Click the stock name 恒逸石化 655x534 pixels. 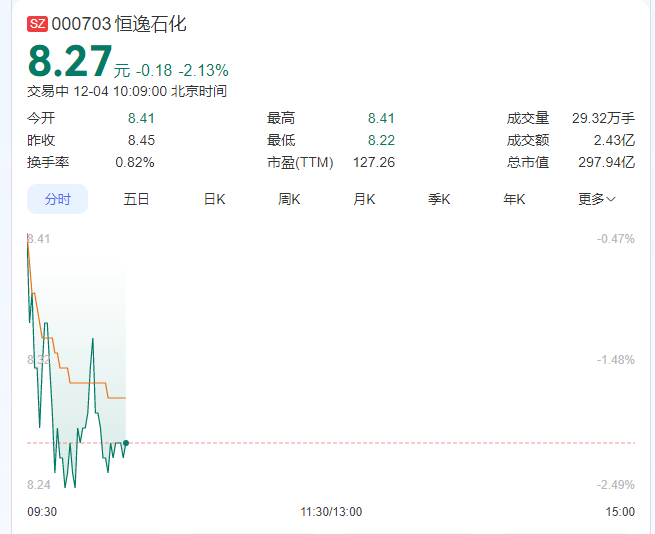pyautogui.click(x=151, y=24)
